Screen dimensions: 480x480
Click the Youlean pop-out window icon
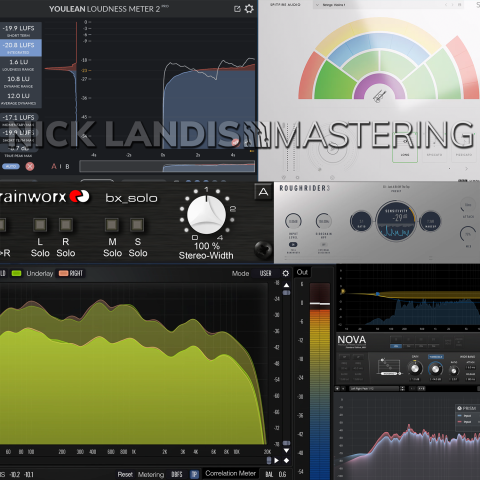click(237, 9)
